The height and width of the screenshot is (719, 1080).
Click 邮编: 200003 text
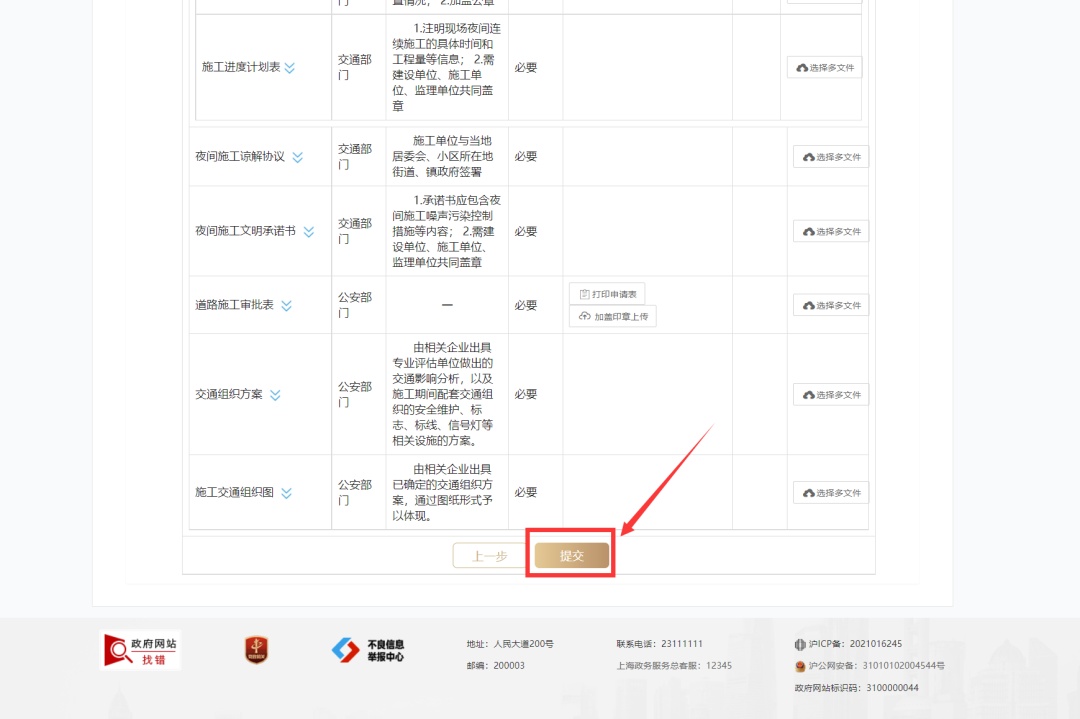point(495,665)
